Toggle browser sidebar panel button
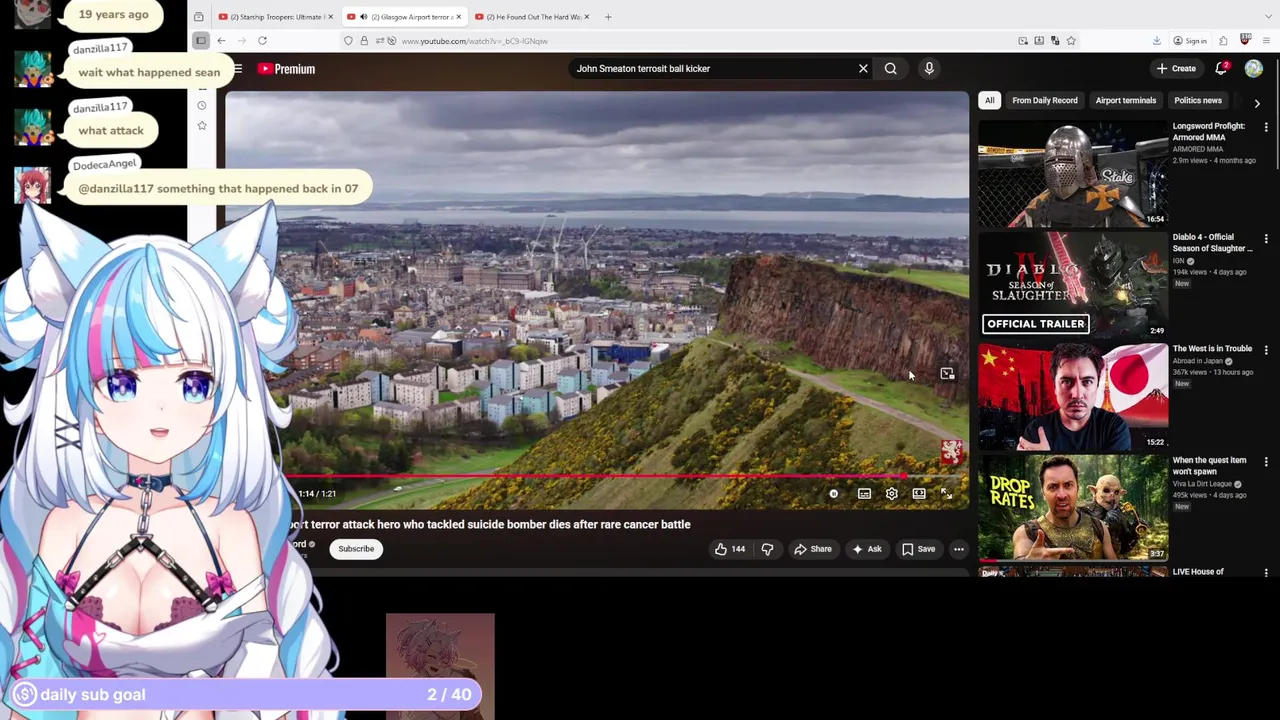1280x720 pixels. (201, 41)
